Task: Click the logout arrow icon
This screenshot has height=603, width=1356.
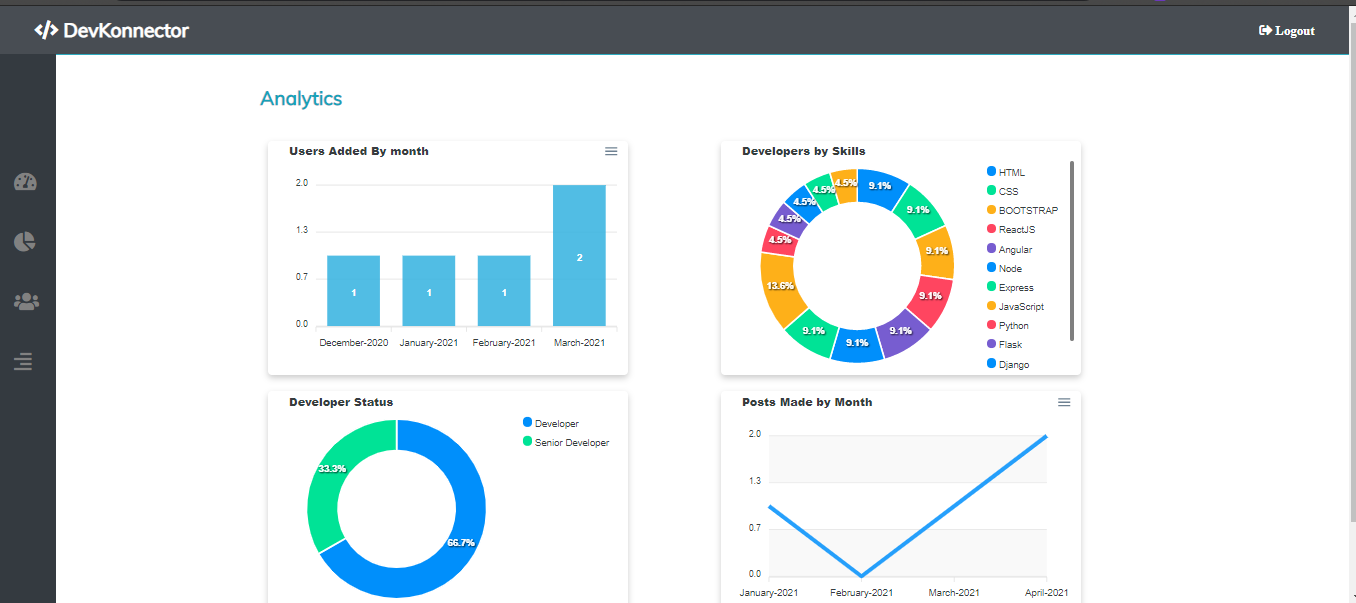Action: pyautogui.click(x=1265, y=31)
